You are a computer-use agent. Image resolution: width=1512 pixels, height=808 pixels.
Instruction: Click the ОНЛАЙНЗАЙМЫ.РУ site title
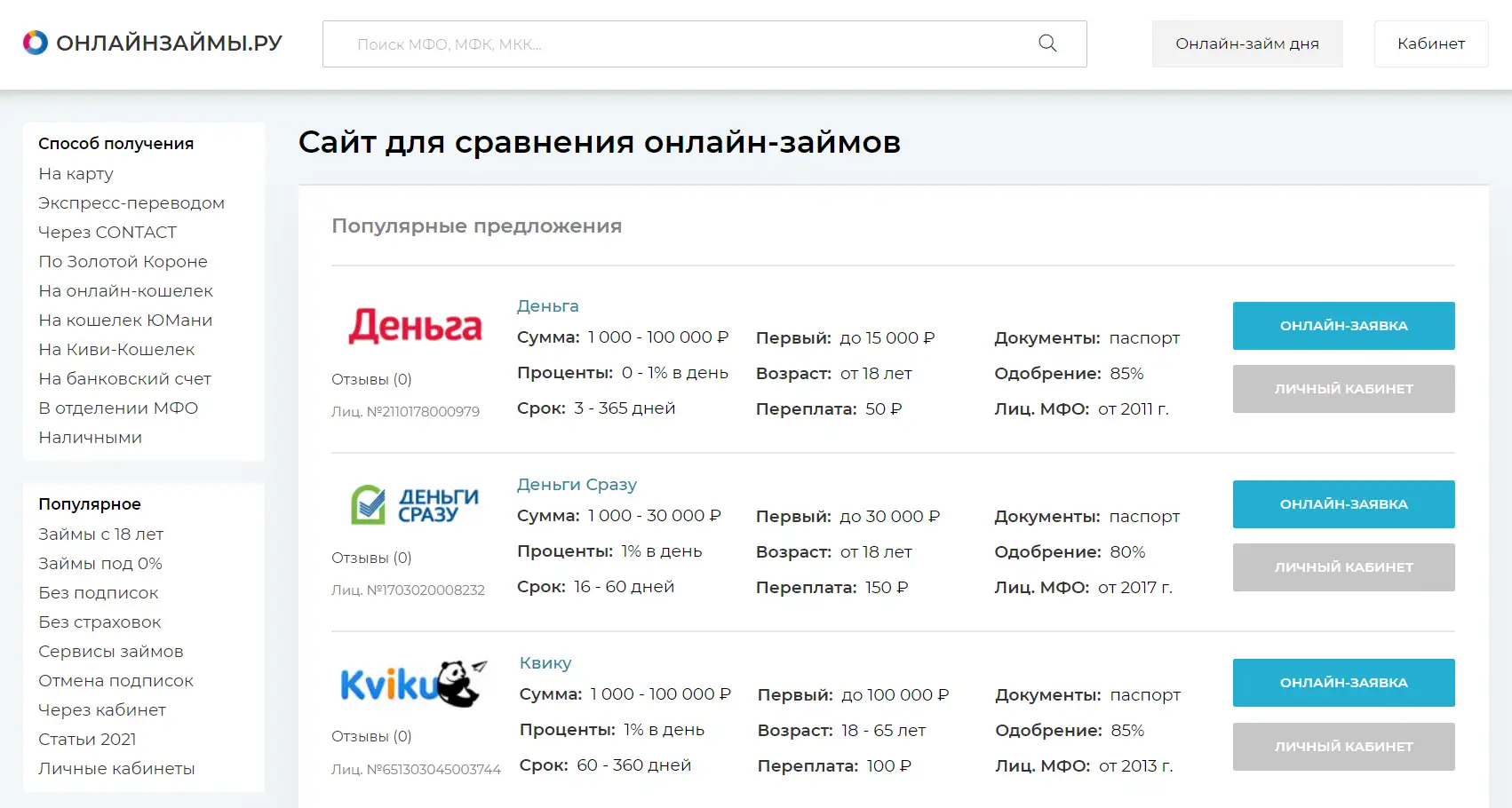coord(169,43)
